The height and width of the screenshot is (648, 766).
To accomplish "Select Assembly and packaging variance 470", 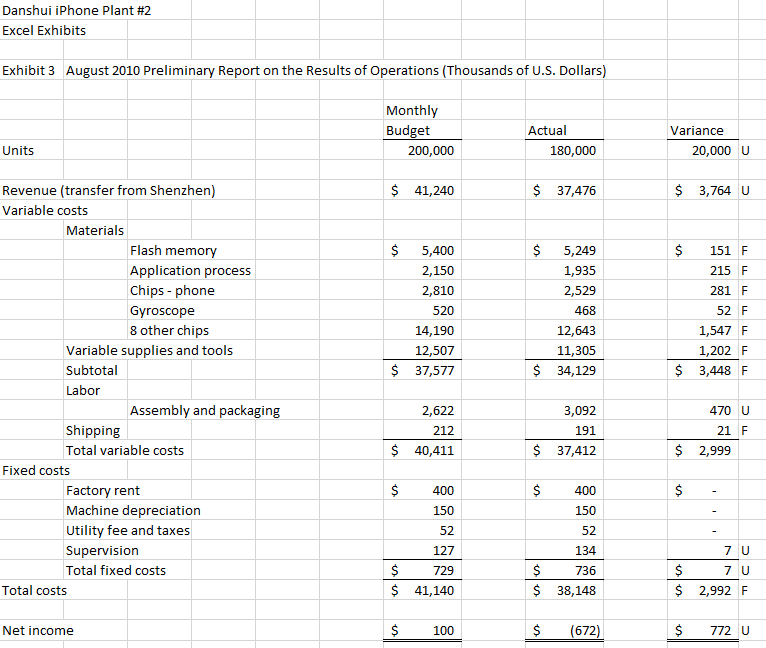I will (720, 411).
